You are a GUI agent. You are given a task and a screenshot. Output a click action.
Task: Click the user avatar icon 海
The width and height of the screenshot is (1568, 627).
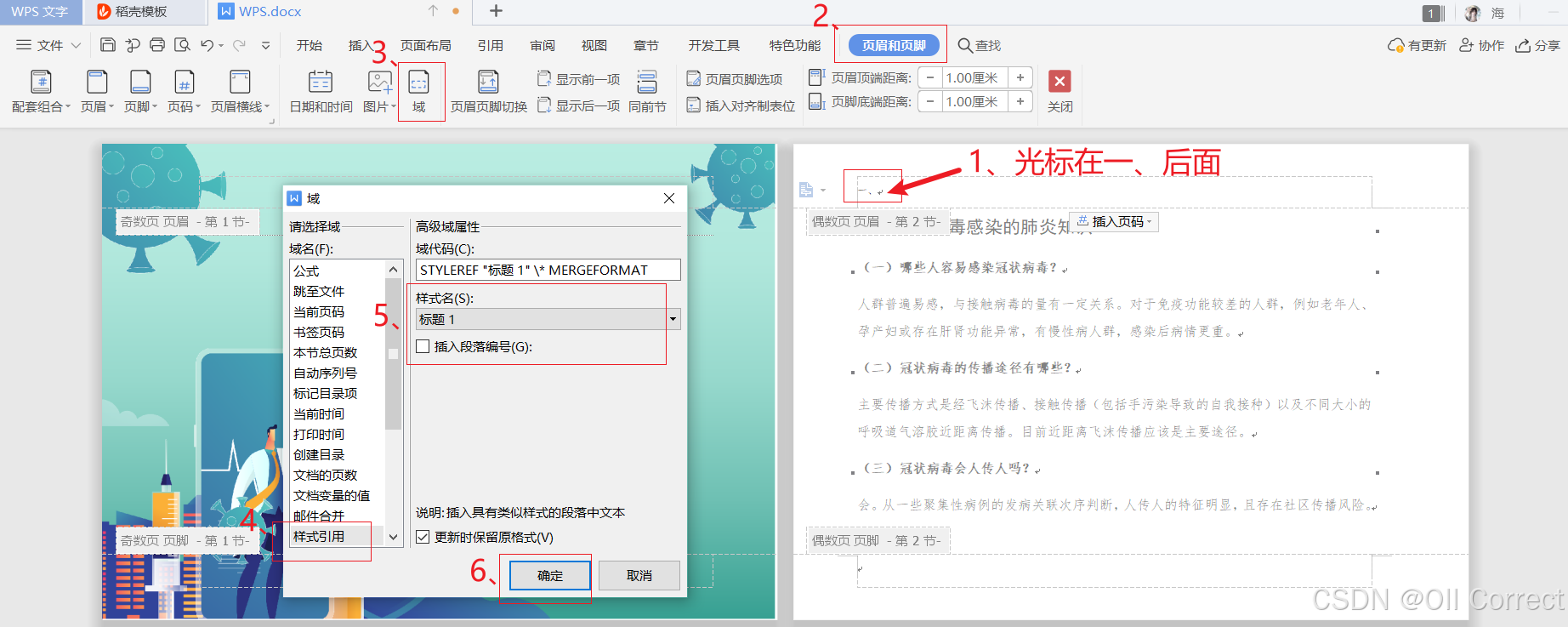pyautogui.click(x=1473, y=13)
